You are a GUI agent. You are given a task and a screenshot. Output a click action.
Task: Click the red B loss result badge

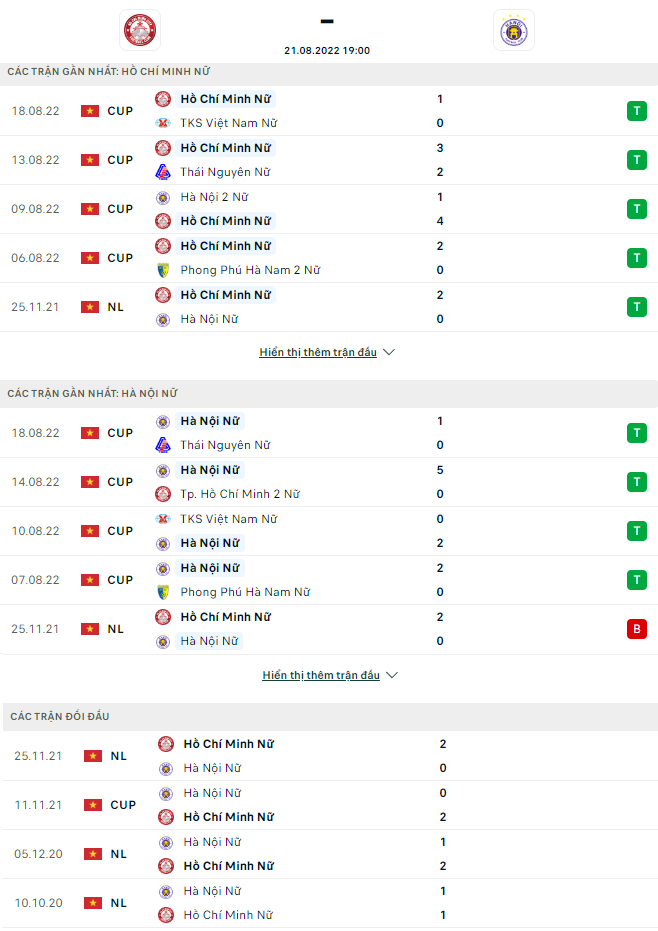[x=636, y=629]
